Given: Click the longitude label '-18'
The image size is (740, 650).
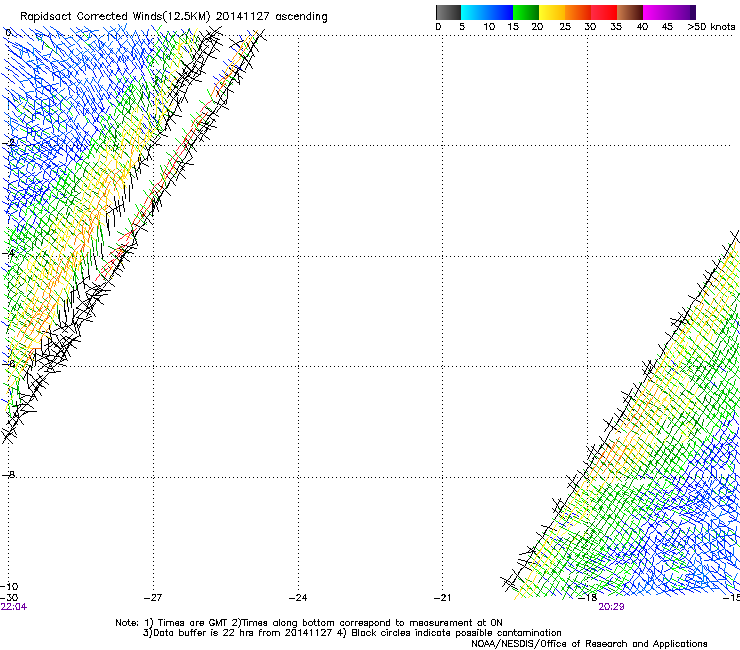Looking at the screenshot, I should click(588, 598).
